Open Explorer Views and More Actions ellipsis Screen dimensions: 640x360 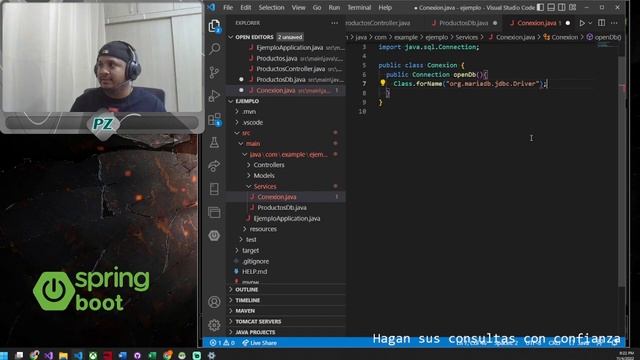[x=335, y=23]
